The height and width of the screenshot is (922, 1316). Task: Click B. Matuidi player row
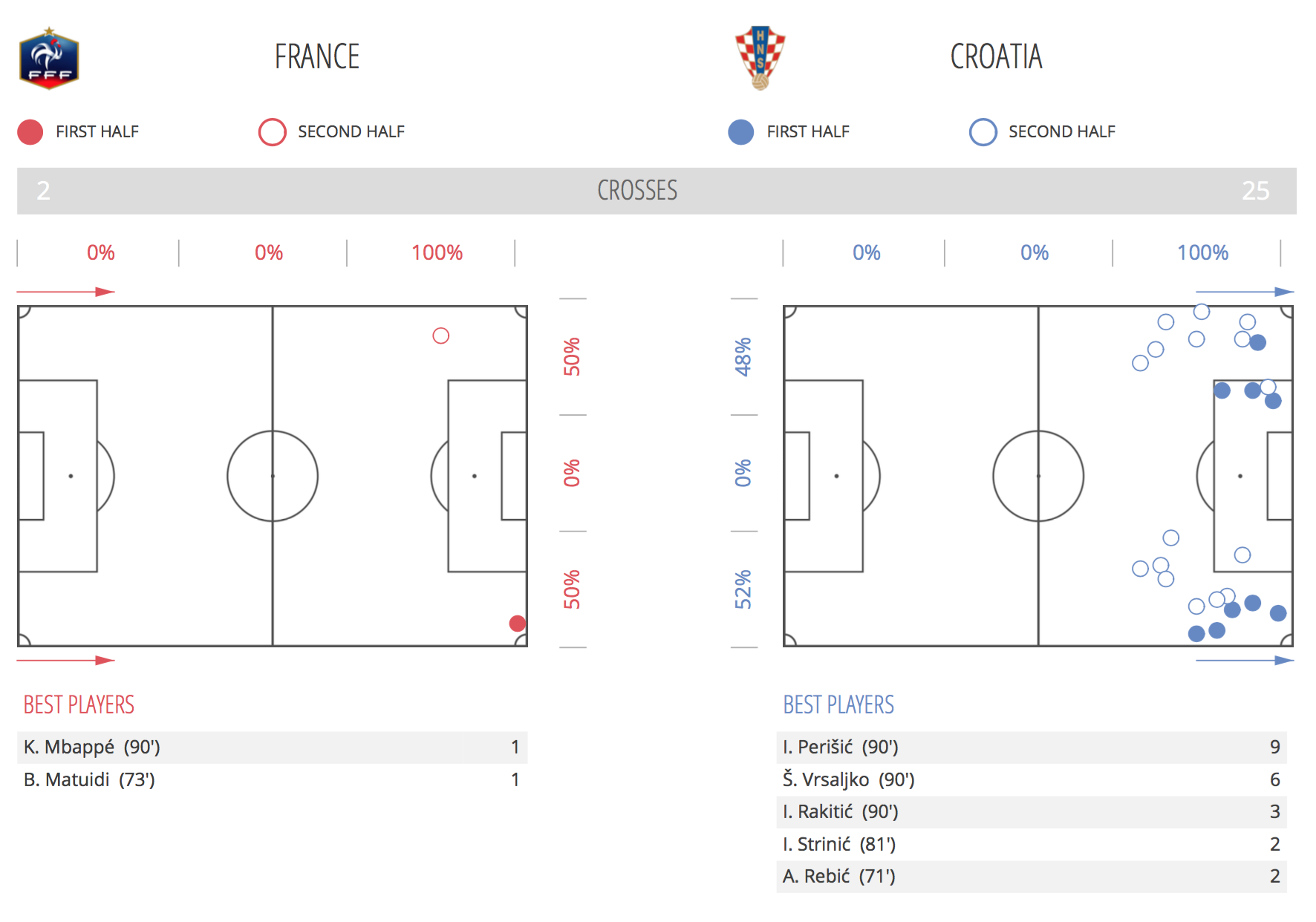pyautogui.click(x=272, y=779)
